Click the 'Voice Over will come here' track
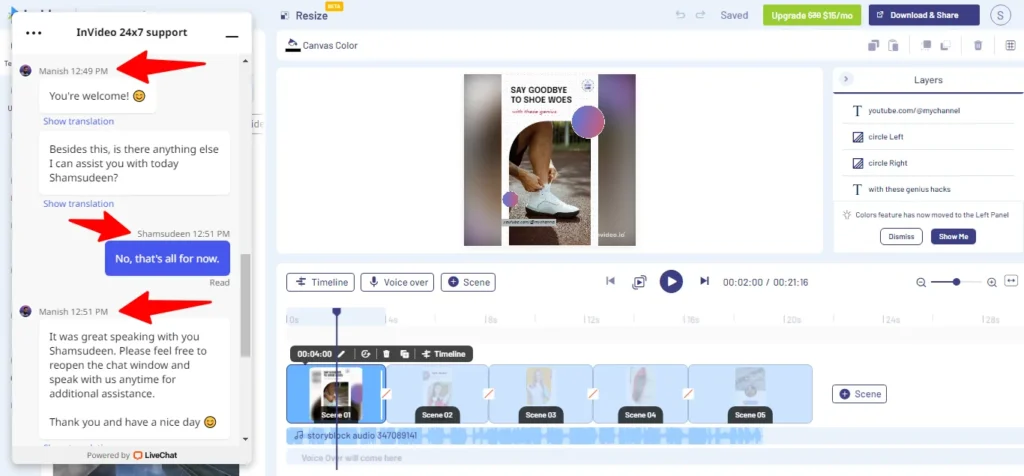The width and height of the screenshot is (1024, 476). [655, 458]
